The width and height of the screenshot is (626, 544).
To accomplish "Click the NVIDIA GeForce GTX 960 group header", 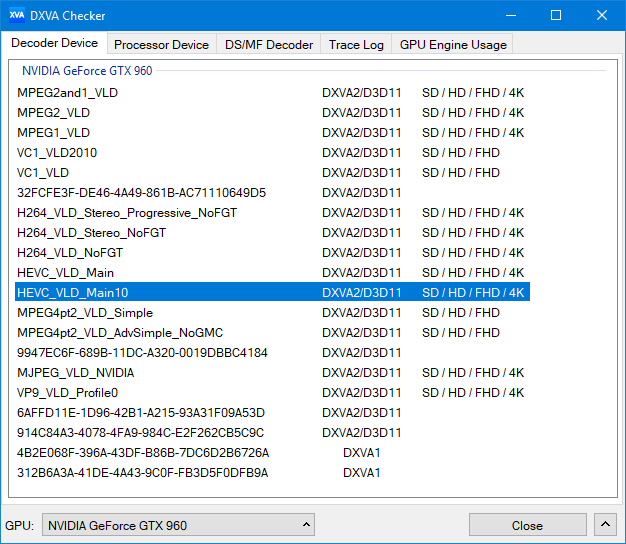I will click(87, 71).
